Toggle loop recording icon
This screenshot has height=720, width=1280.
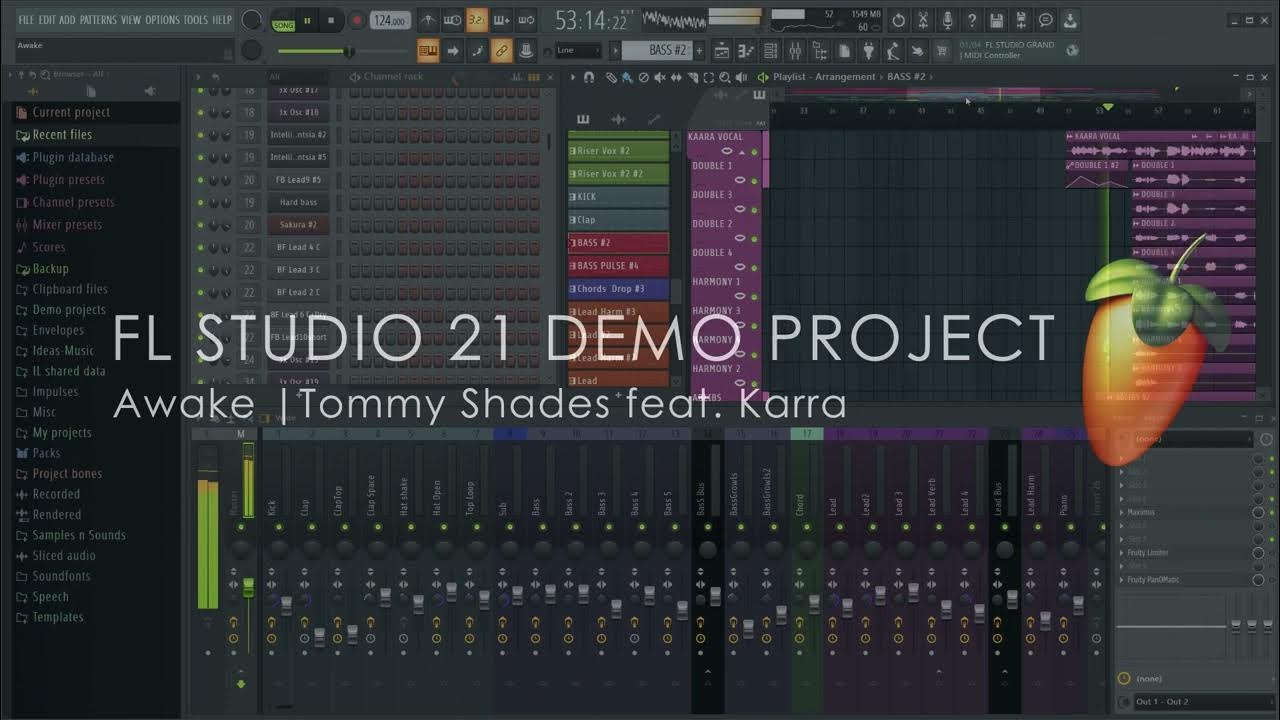pyautogui.click(x=526, y=20)
